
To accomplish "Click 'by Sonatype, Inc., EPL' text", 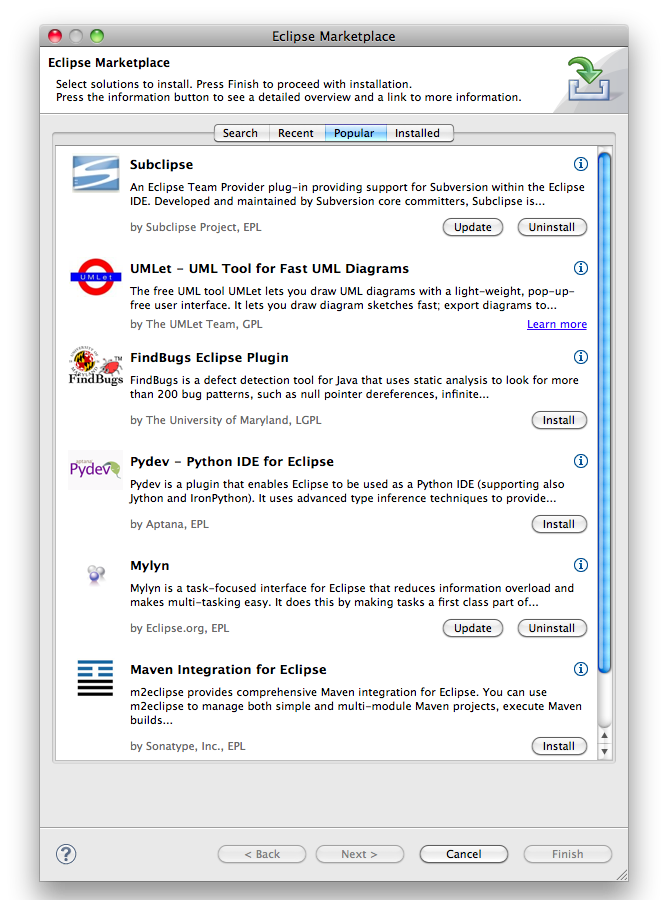I will point(188,746).
